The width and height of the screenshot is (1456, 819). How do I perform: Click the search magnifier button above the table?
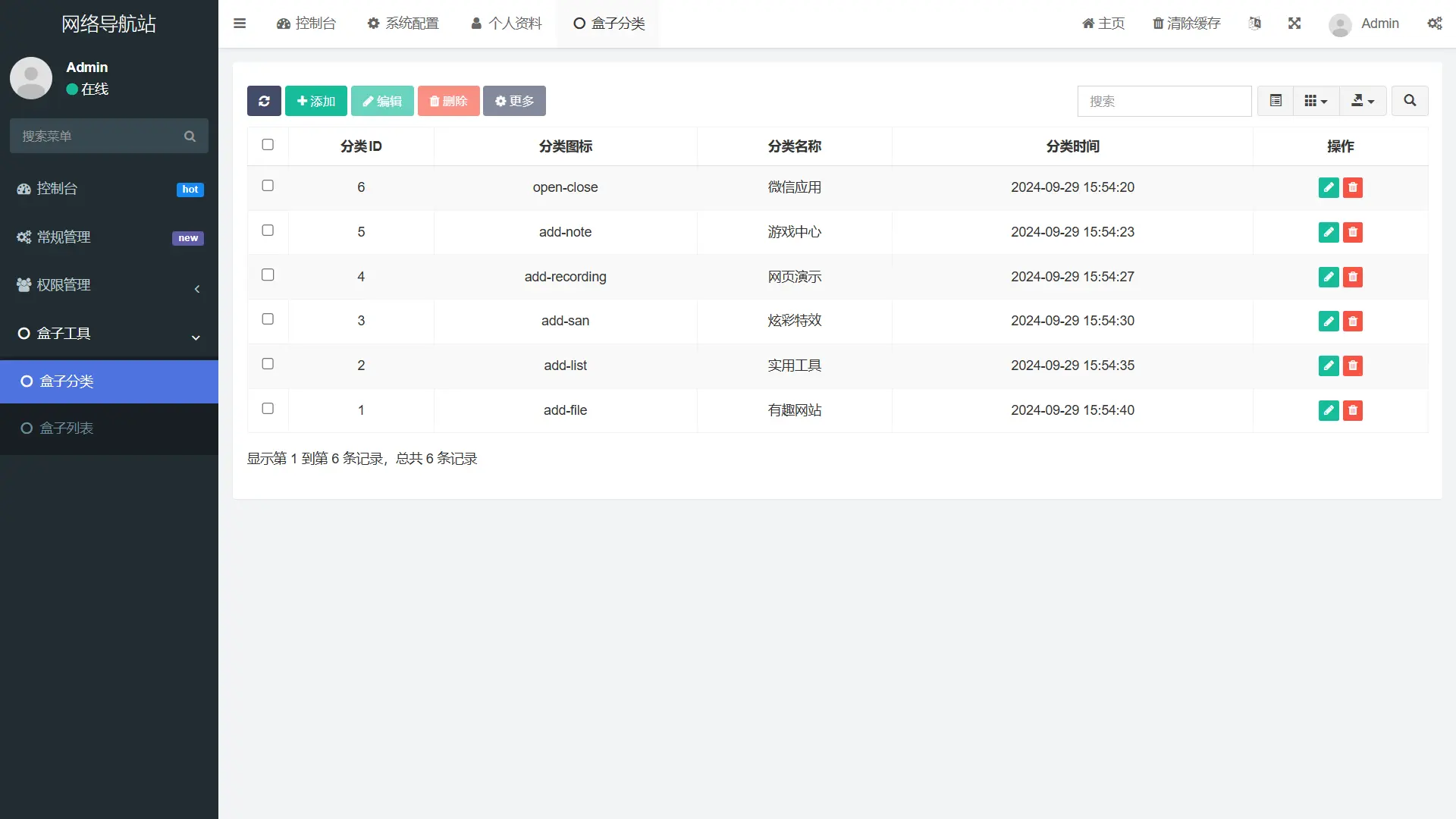tap(1409, 100)
